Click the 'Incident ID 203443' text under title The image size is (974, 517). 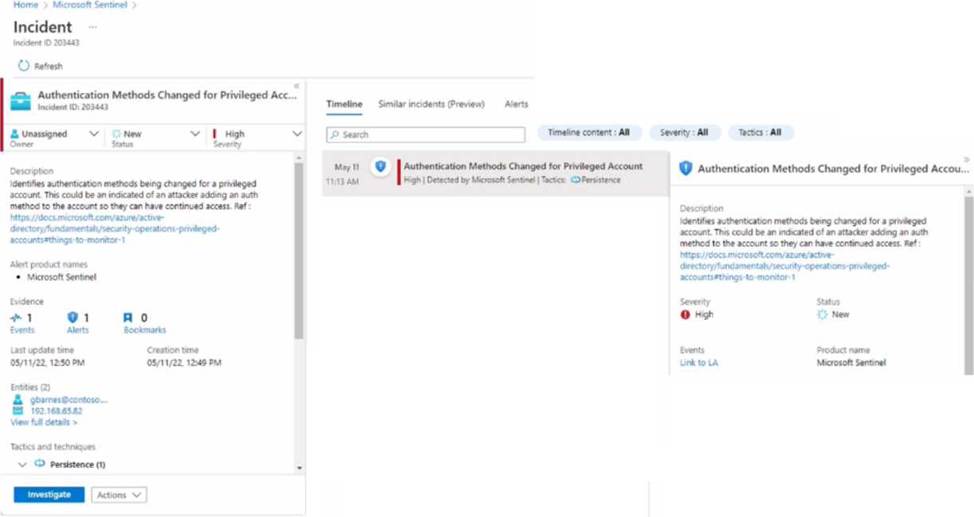47,43
